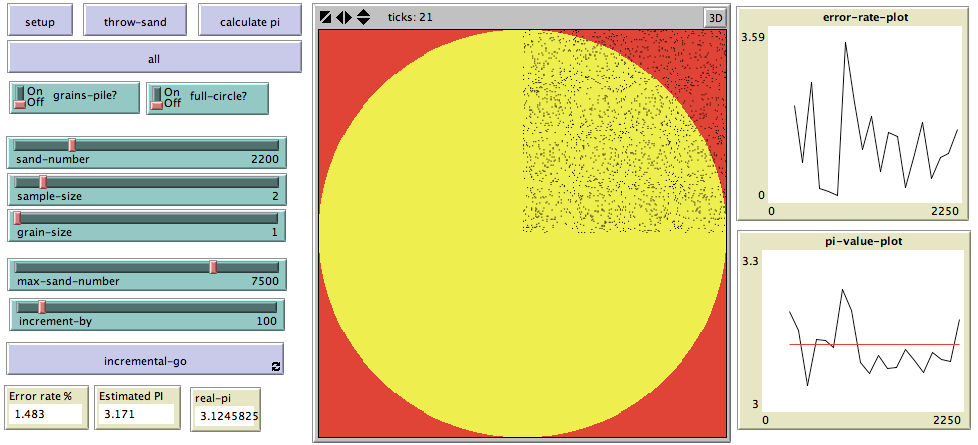Screen dimensions: 978x445
Task: Click the view corner resize icon
Action: tap(326, 17)
